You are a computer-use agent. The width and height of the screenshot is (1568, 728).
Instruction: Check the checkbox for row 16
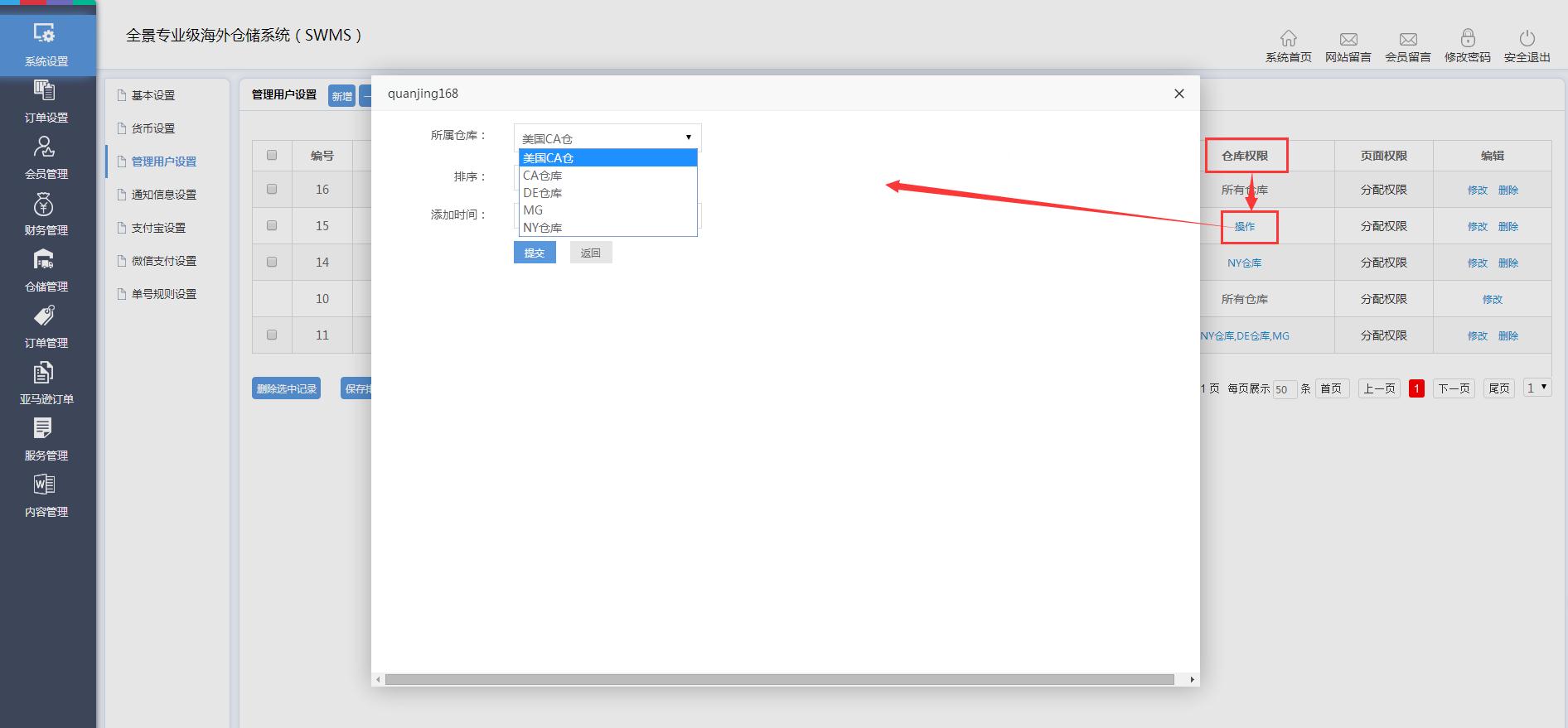coord(272,189)
